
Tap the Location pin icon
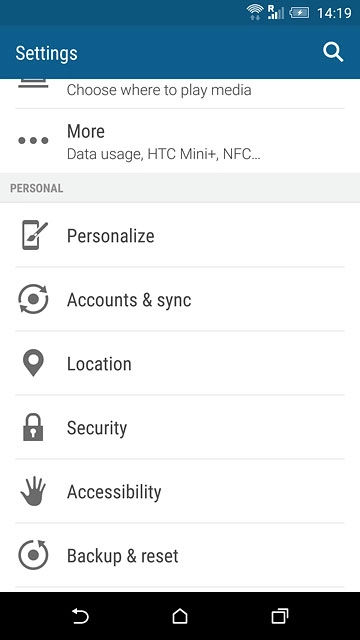33,363
